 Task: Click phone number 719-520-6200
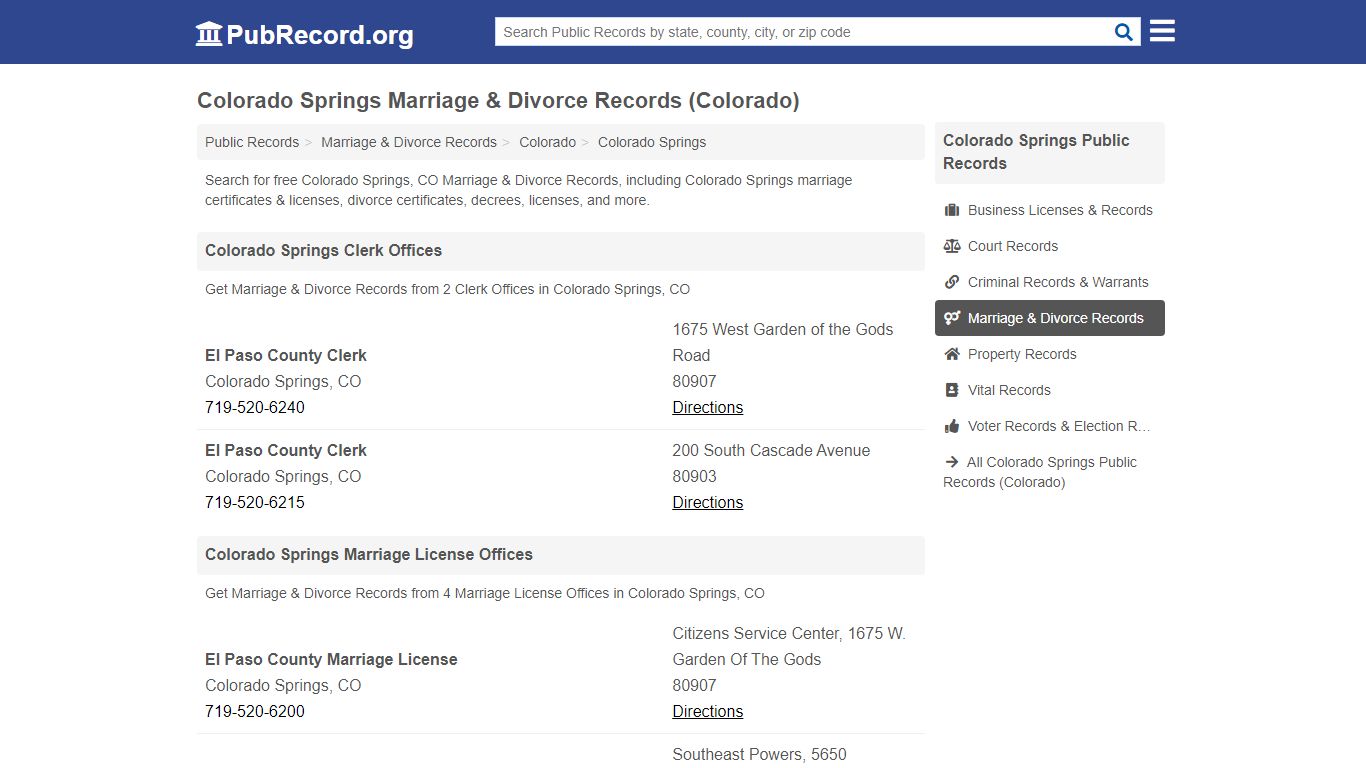click(255, 711)
